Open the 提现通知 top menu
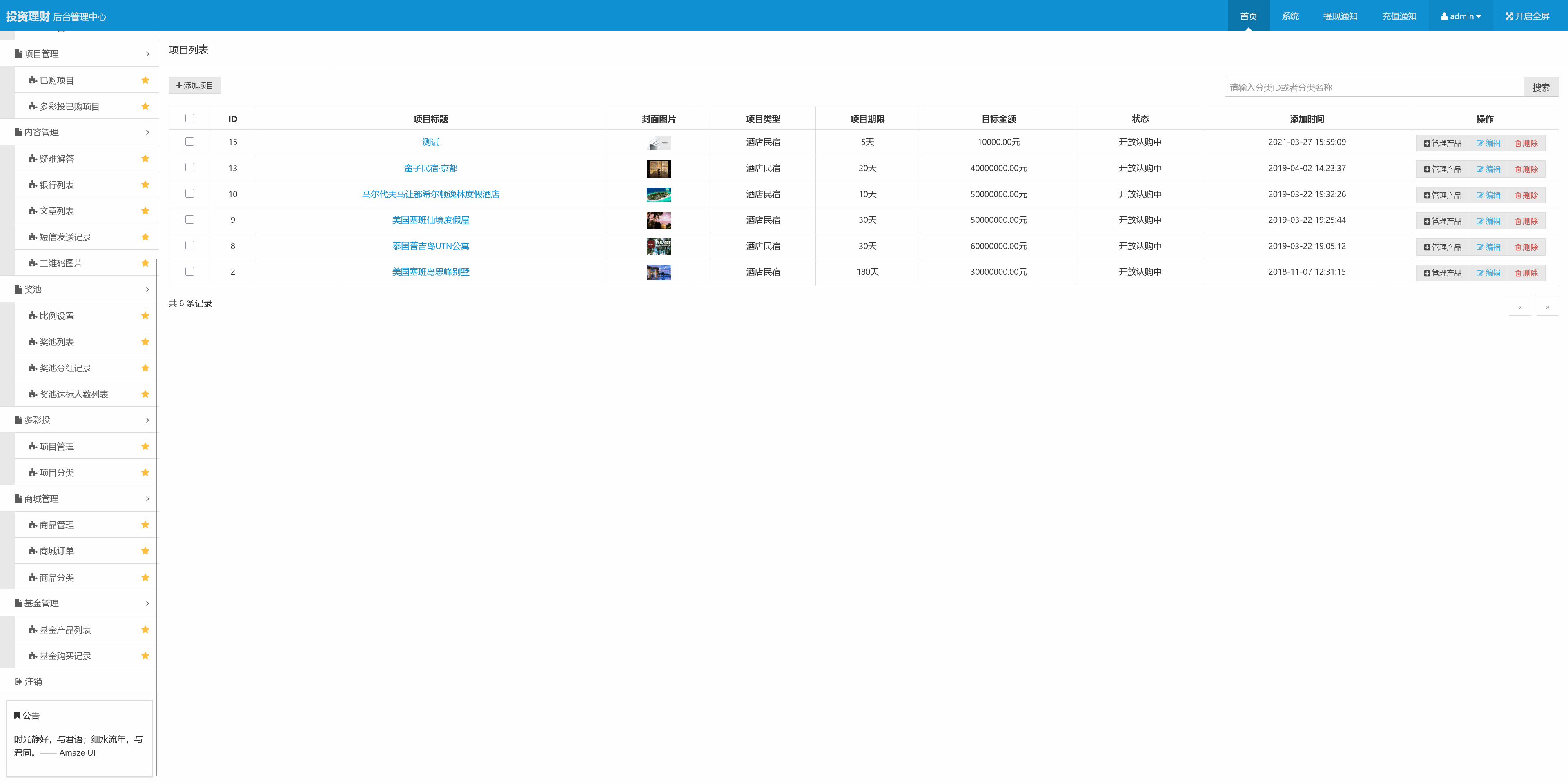The width and height of the screenshot is (1568, 783). [1340, 16]
